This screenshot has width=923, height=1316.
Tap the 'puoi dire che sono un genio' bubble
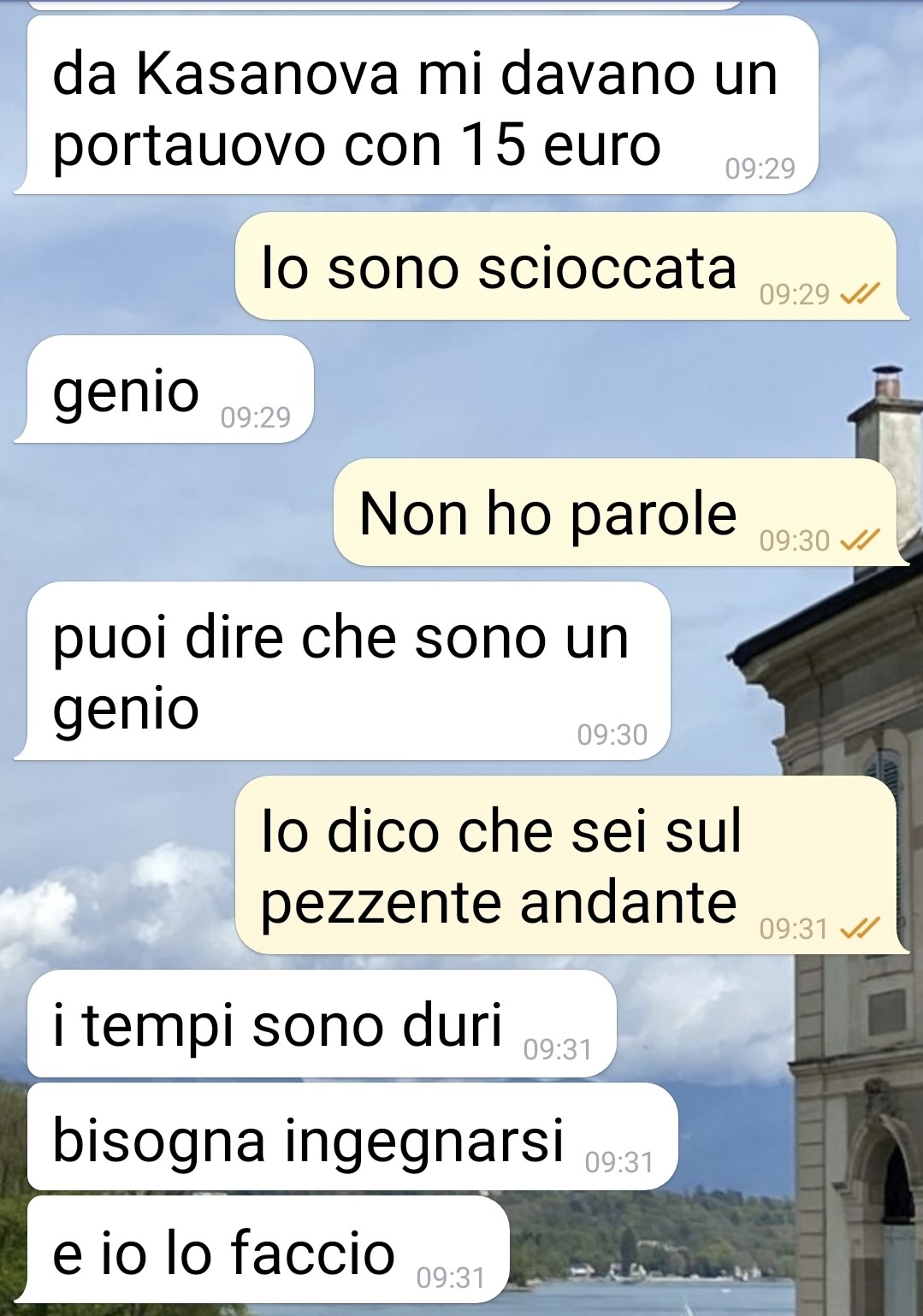coord(342,670)
